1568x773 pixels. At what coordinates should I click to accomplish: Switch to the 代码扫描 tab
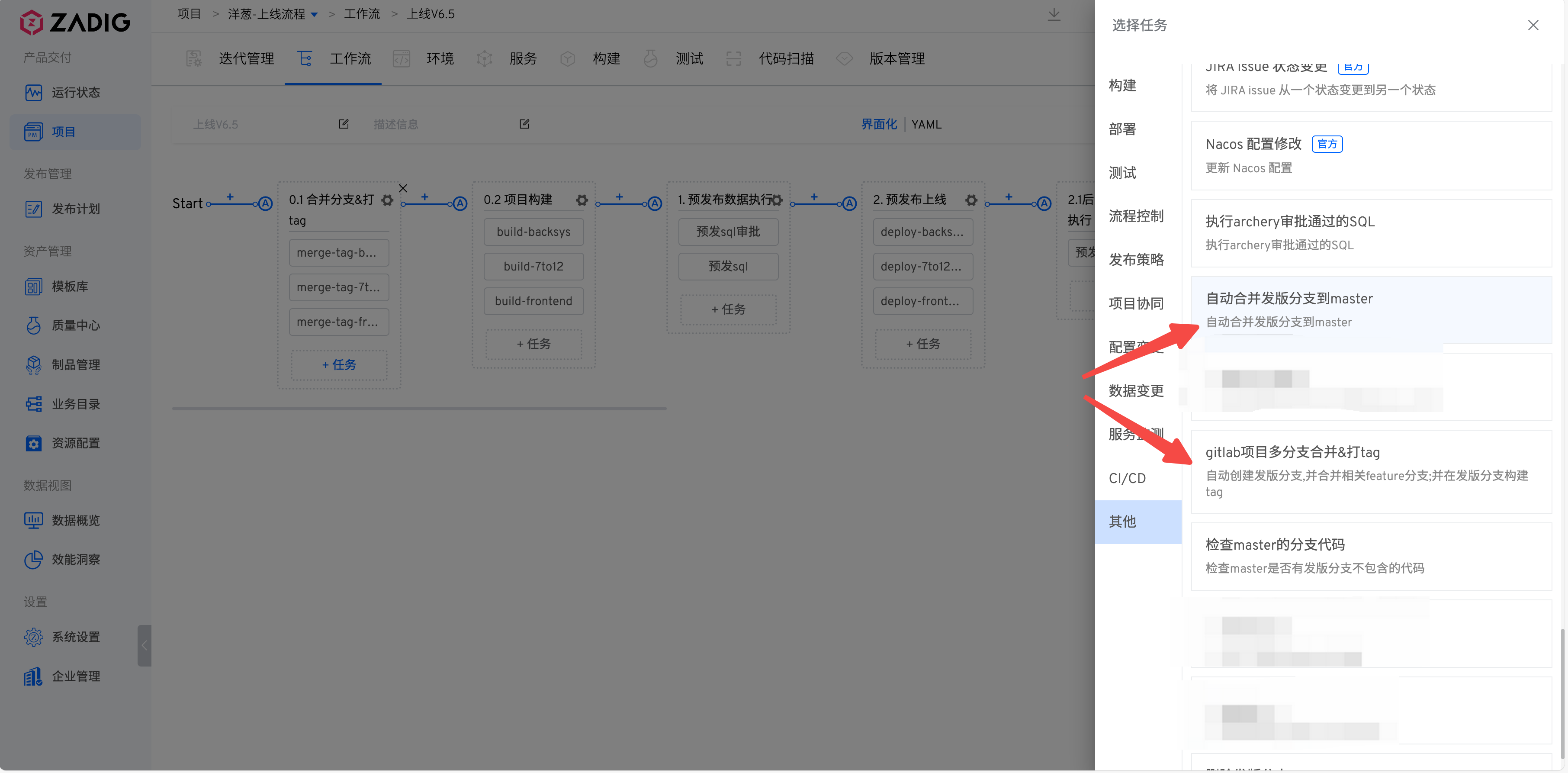(x=770, y=58)
